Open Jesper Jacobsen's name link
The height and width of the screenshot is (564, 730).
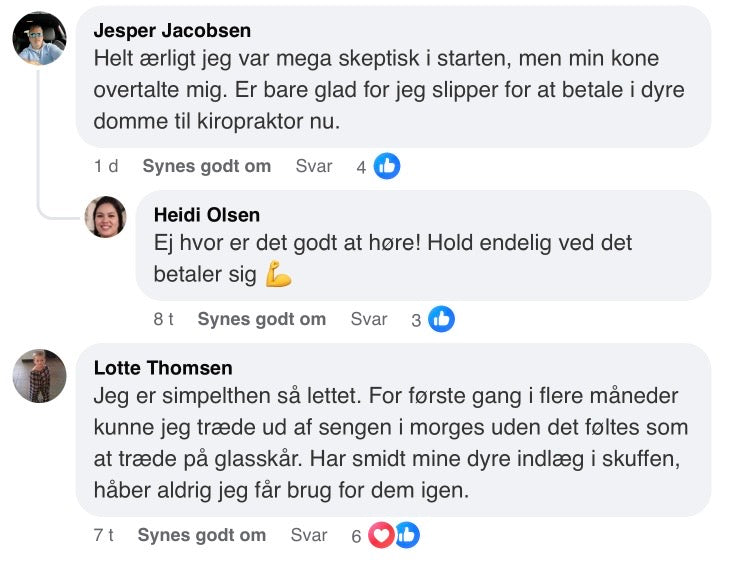tap(171, 31)
